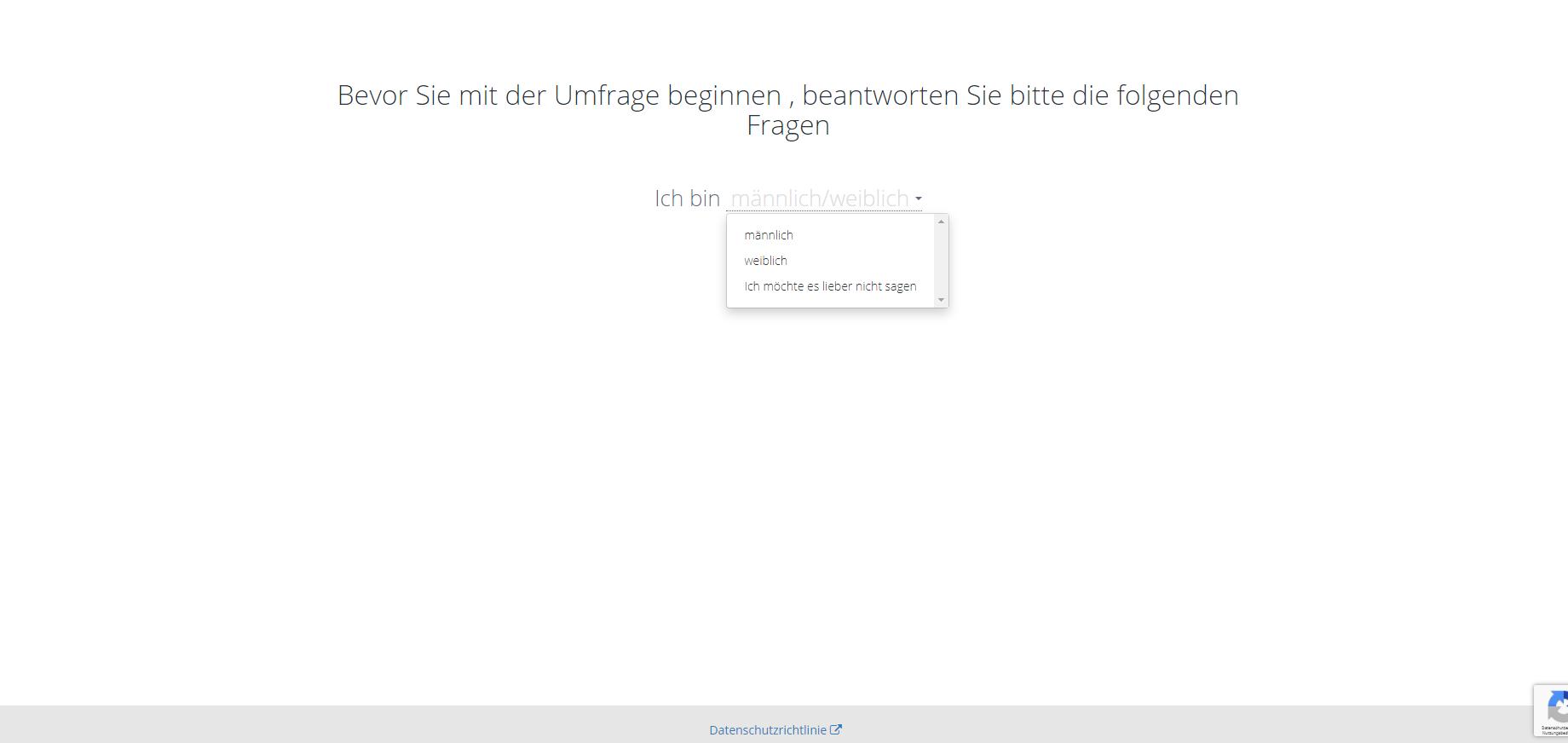Screen dimensions: 1568x743
Task: Click the survey intro heading text
Action: click(x=788, y=110)
